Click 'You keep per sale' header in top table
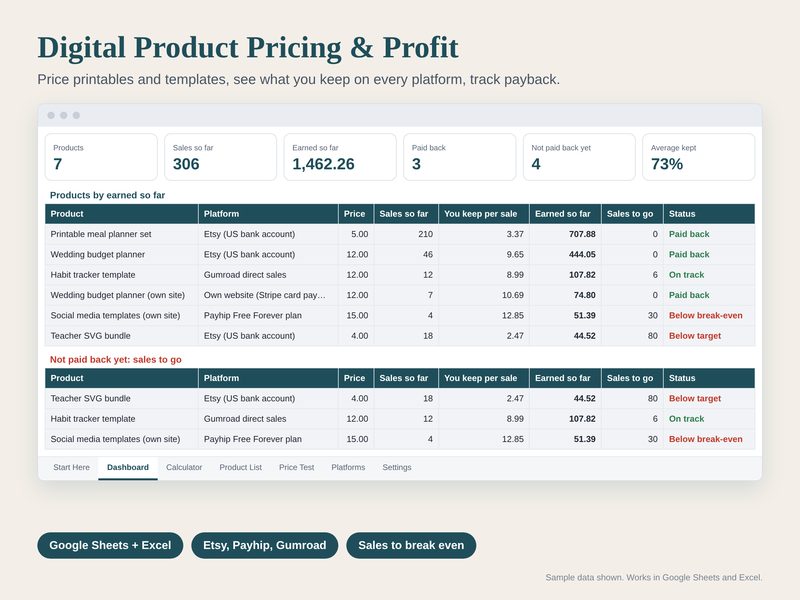This screenshot has width=800, height=600. [484, 214]
